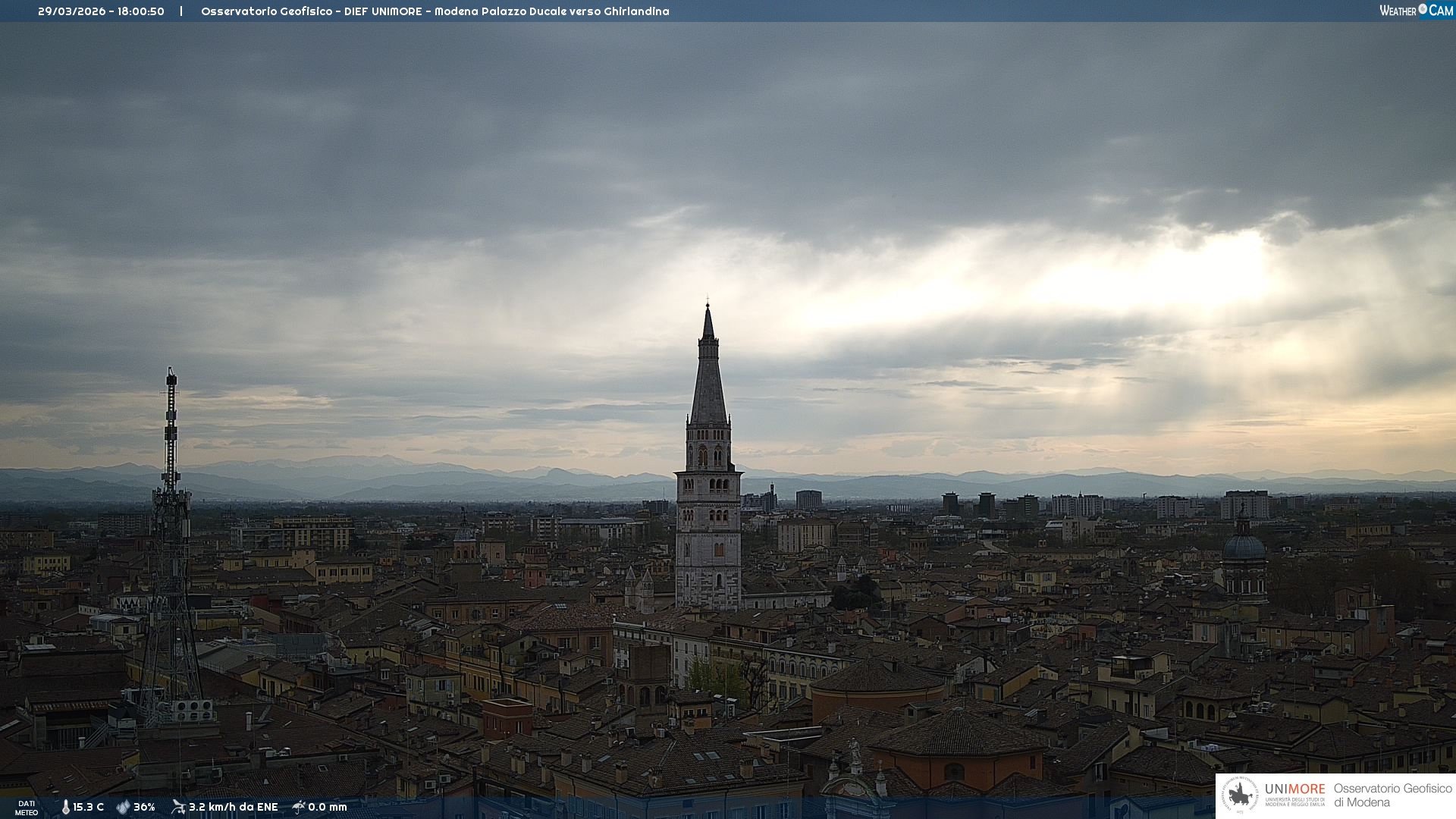
Task: Click the DATI METEO label
Action: [x=27, y=808]
